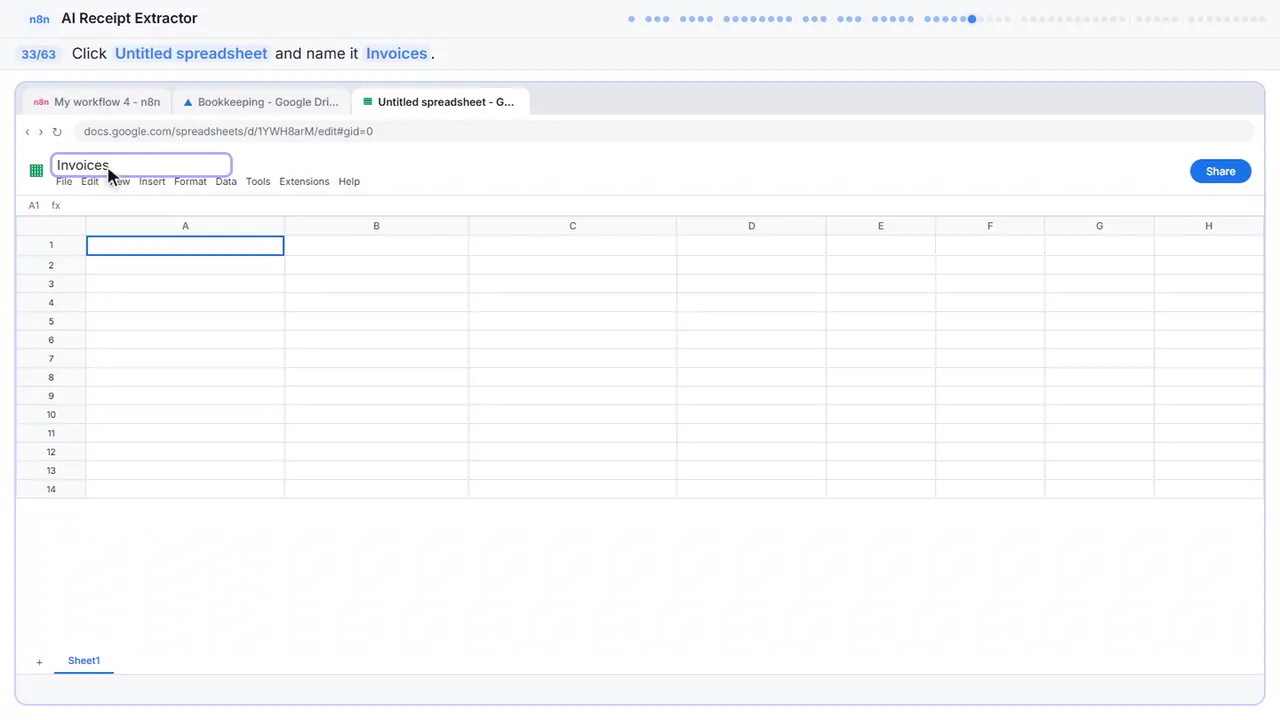Select row 7 header

[x=51, y=359]
